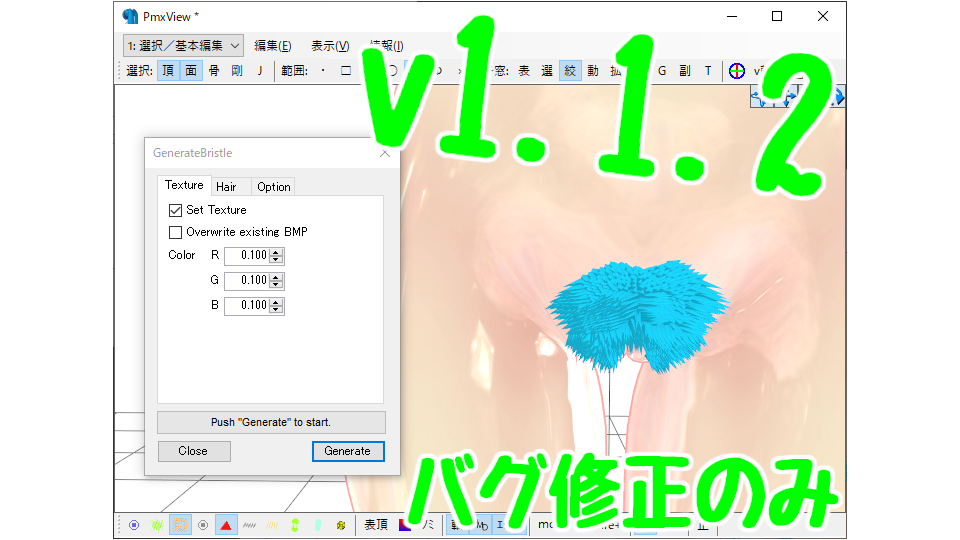Image resolution: width=960 pixels, height=540 pixels.
Task: Toggle rigid body (剛) selection mode
Action: [237, 71]
